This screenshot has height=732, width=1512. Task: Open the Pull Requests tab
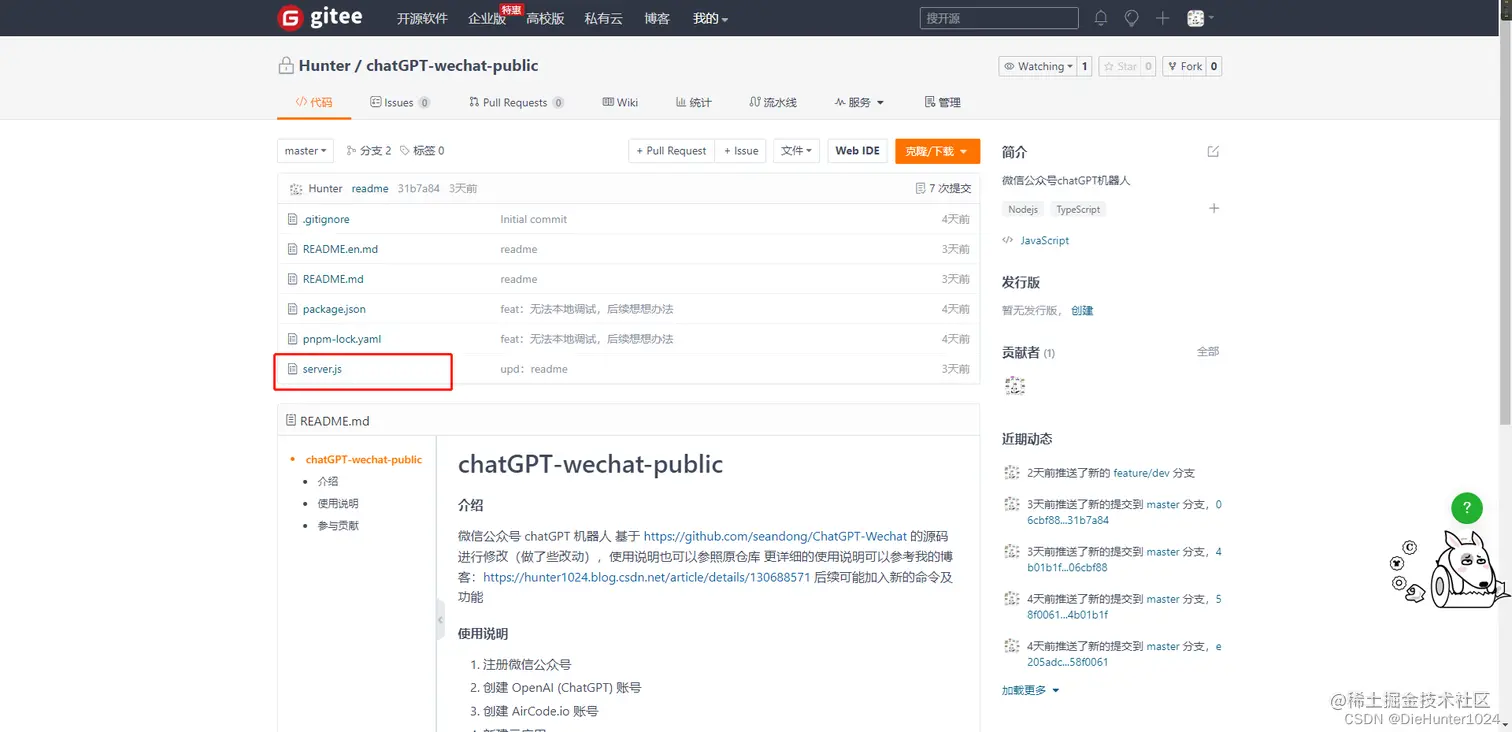[516, 102]
